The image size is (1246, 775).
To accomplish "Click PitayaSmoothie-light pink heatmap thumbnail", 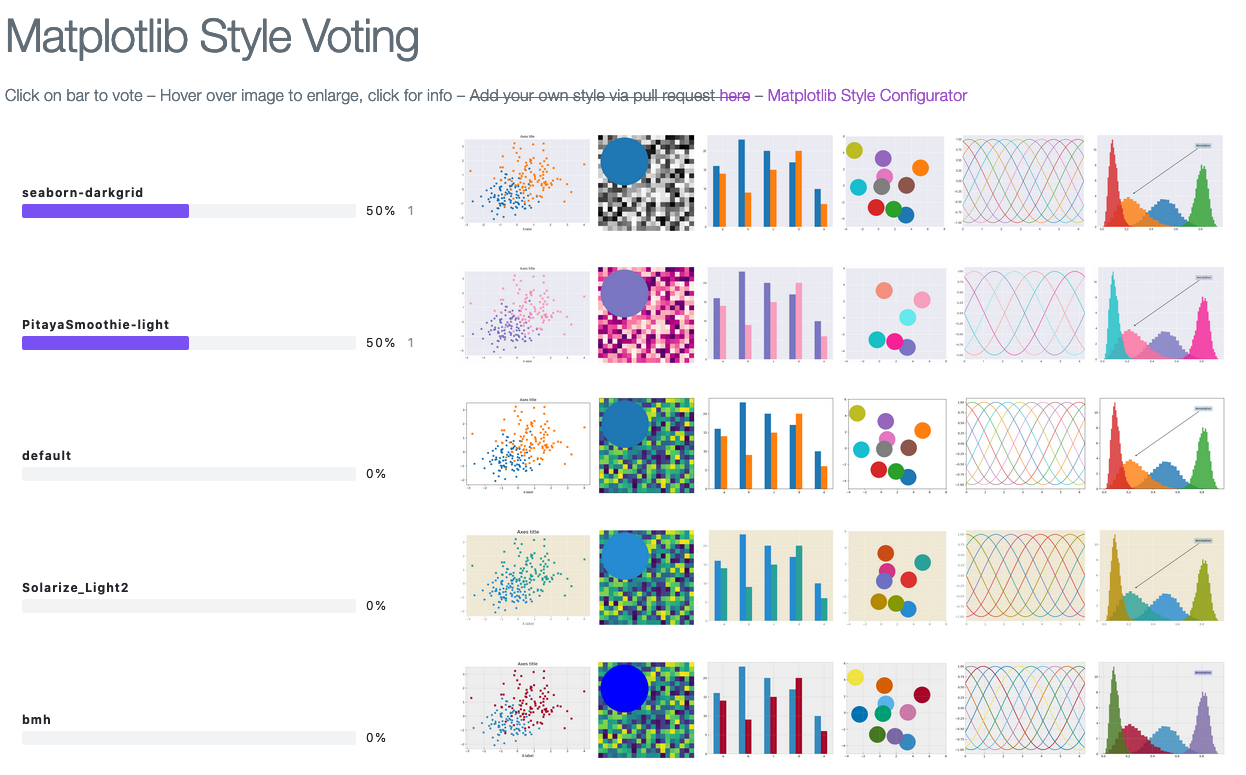I will click(646, 314).
